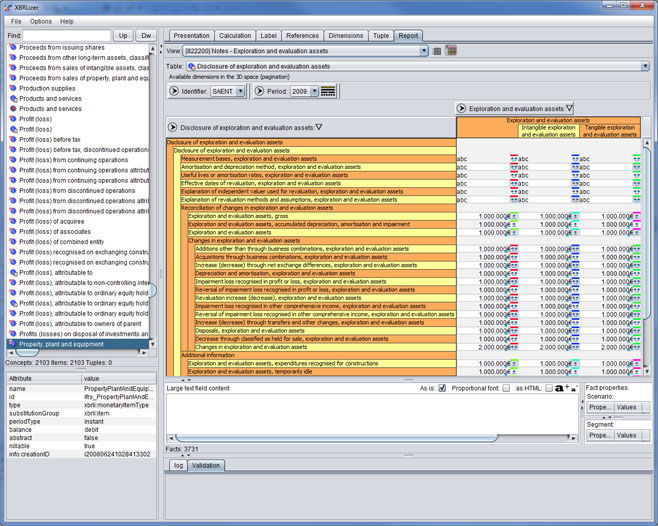Click vertical scrollbar of the report table
The image size is (658, 526).
coord(647,231)
